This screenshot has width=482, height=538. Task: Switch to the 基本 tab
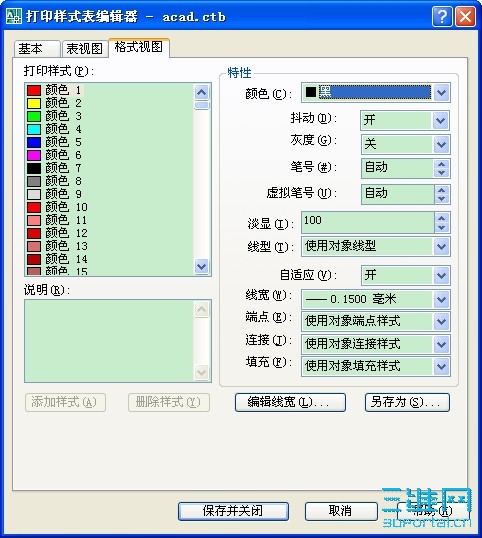point(37,48)
